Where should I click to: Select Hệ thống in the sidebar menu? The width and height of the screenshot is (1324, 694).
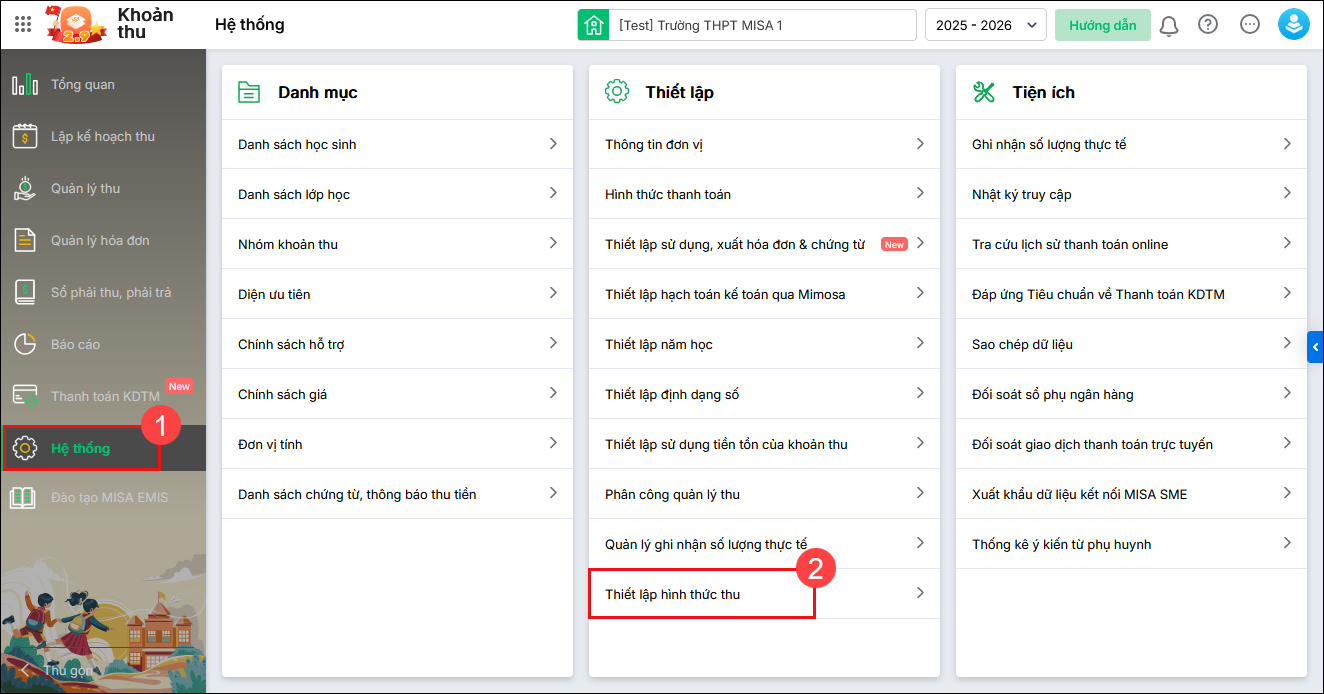click(80, 448)
